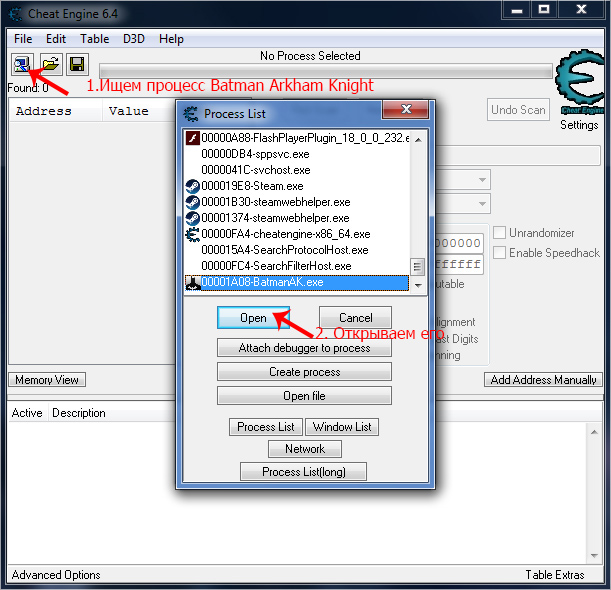Click the Network button

click(x=305, y=449)
